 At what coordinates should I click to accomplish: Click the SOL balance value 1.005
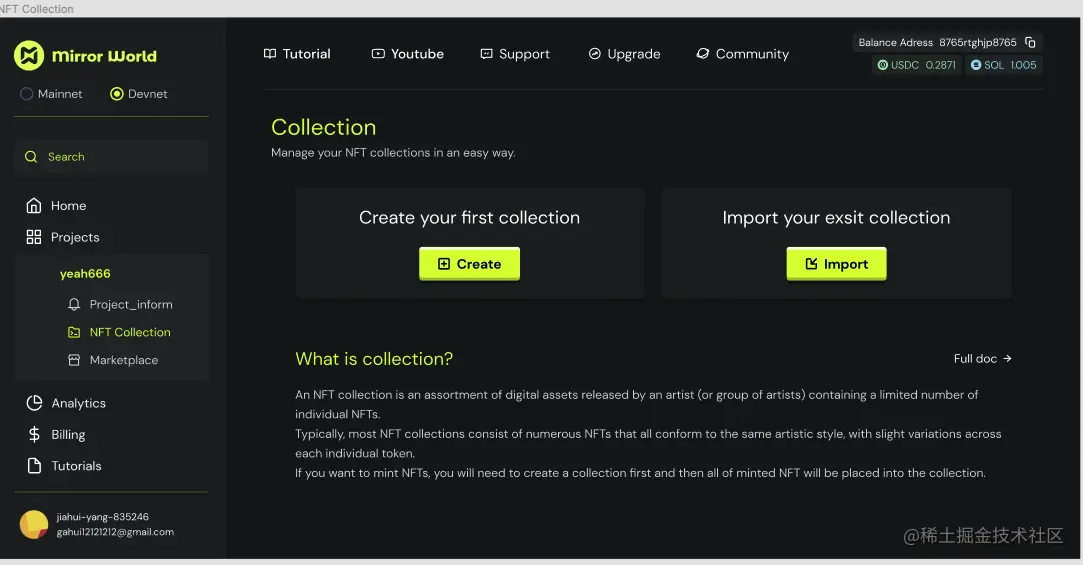point(1024,65)
